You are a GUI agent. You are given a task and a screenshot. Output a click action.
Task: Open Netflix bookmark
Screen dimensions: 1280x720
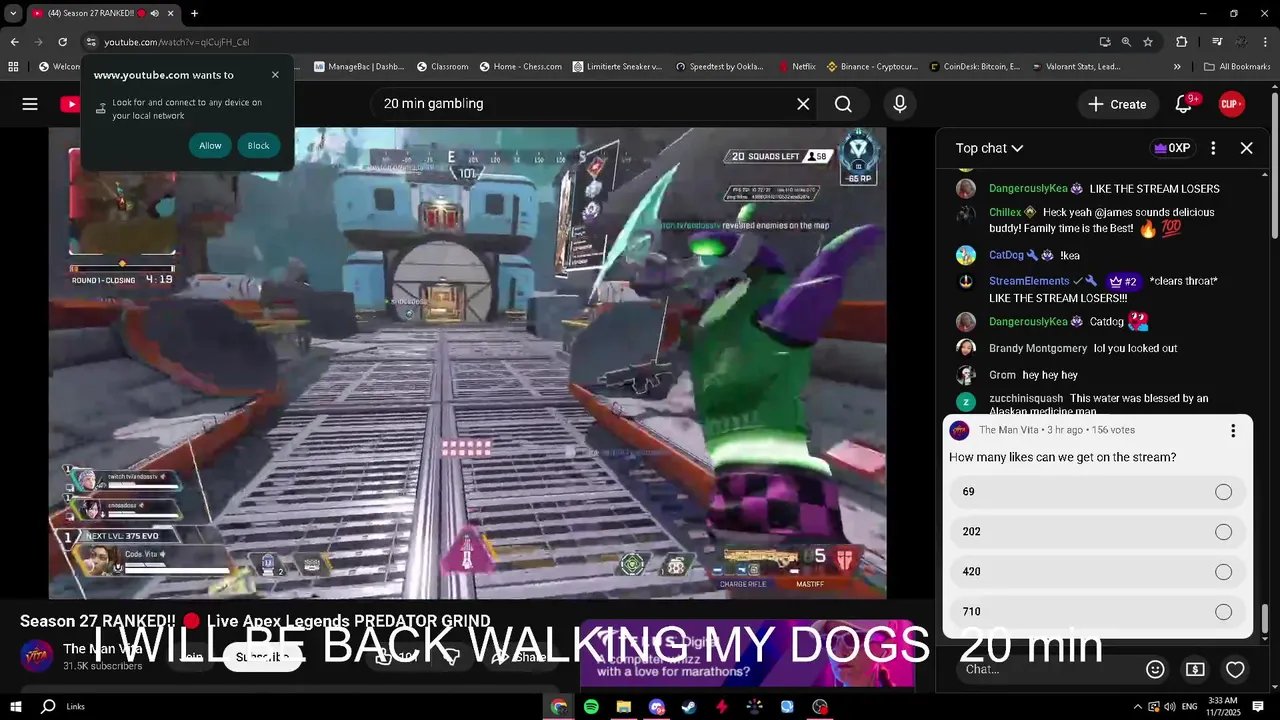tap(798, 67)
